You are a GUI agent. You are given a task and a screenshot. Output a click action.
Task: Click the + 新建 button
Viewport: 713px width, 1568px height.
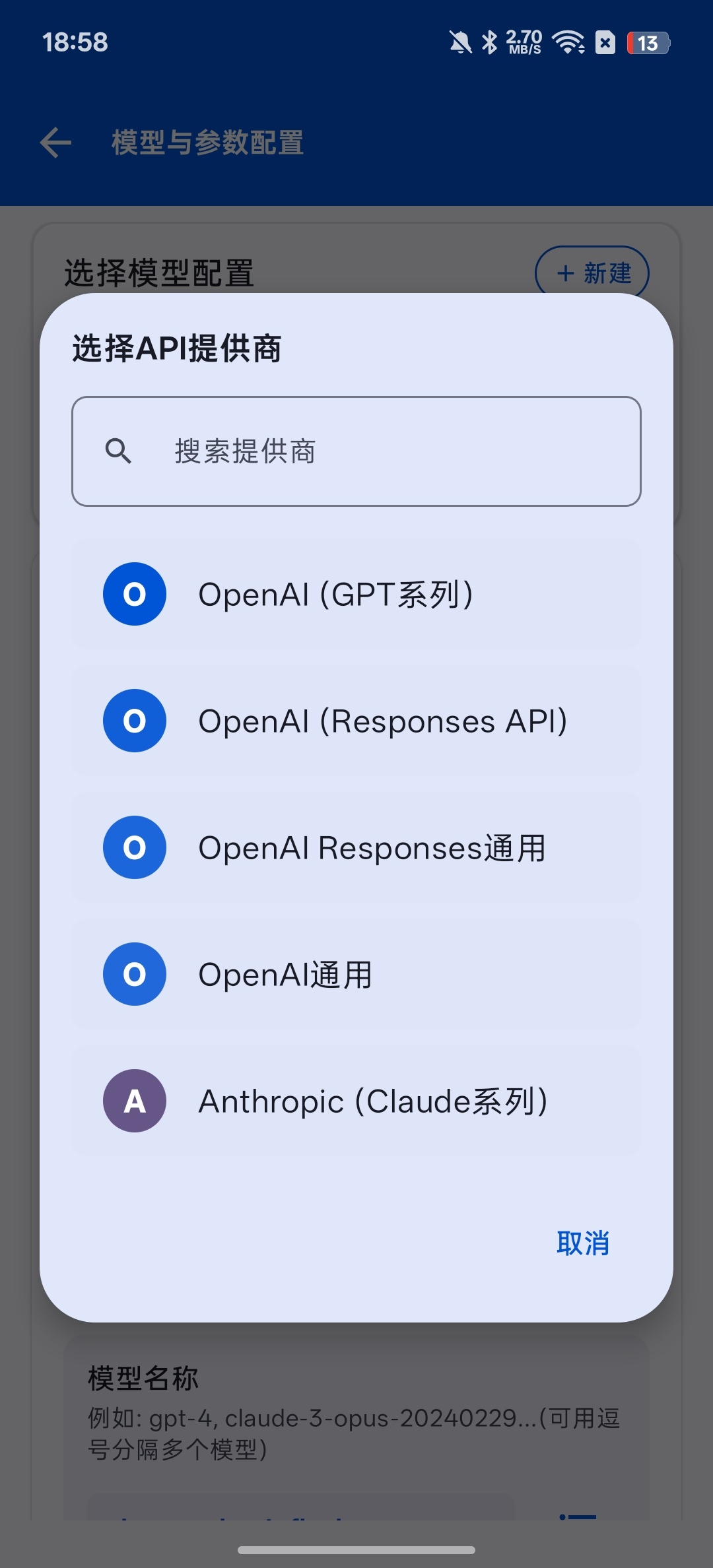click(x=592, y=272)
